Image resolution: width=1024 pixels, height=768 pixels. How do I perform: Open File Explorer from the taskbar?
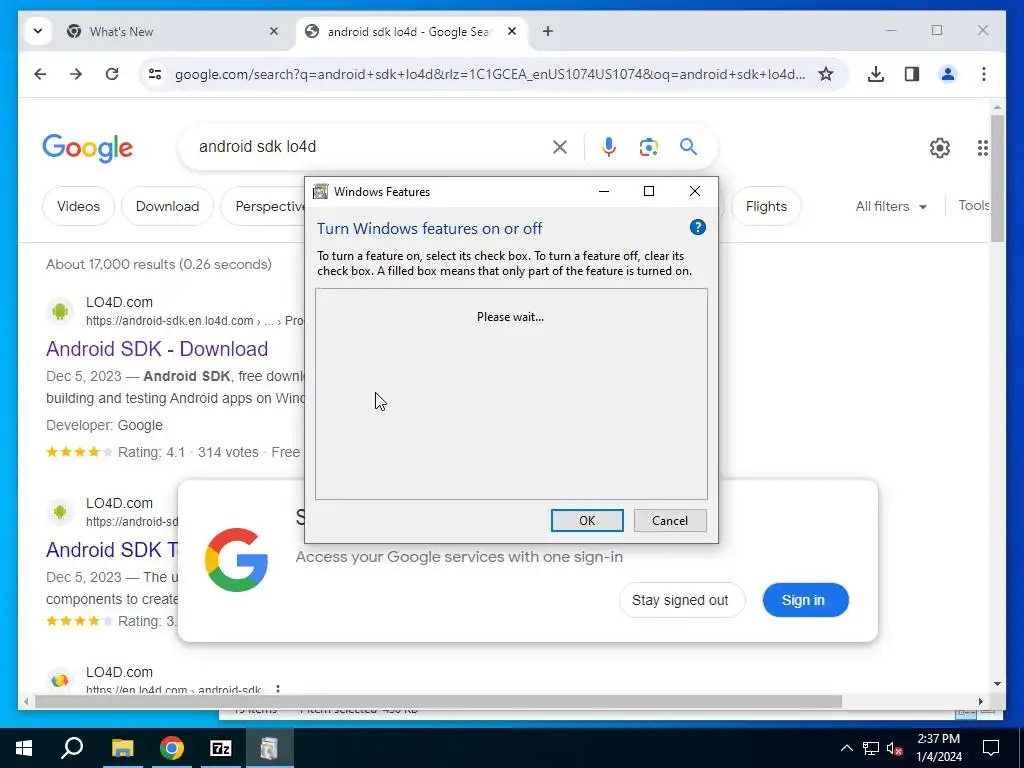coord(123,748)
